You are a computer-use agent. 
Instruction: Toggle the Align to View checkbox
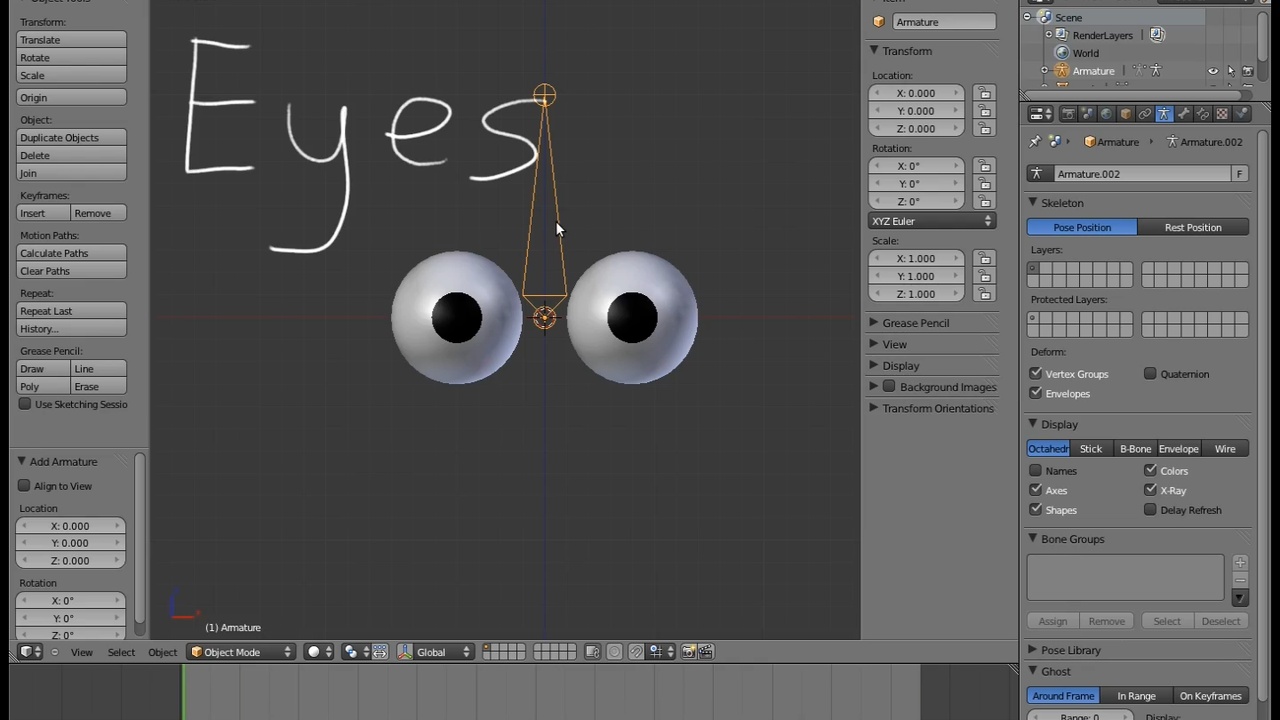click(x=24, y=486)
